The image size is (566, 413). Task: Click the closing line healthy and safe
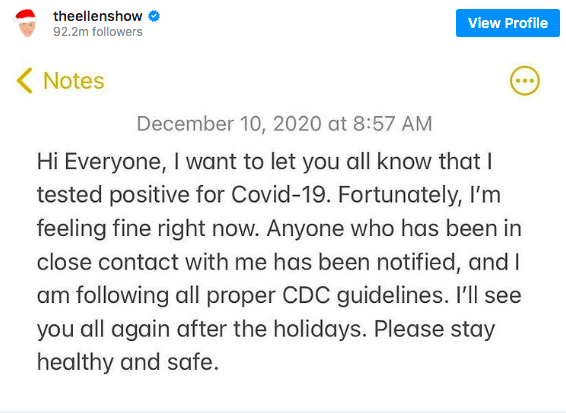point(128,363)
